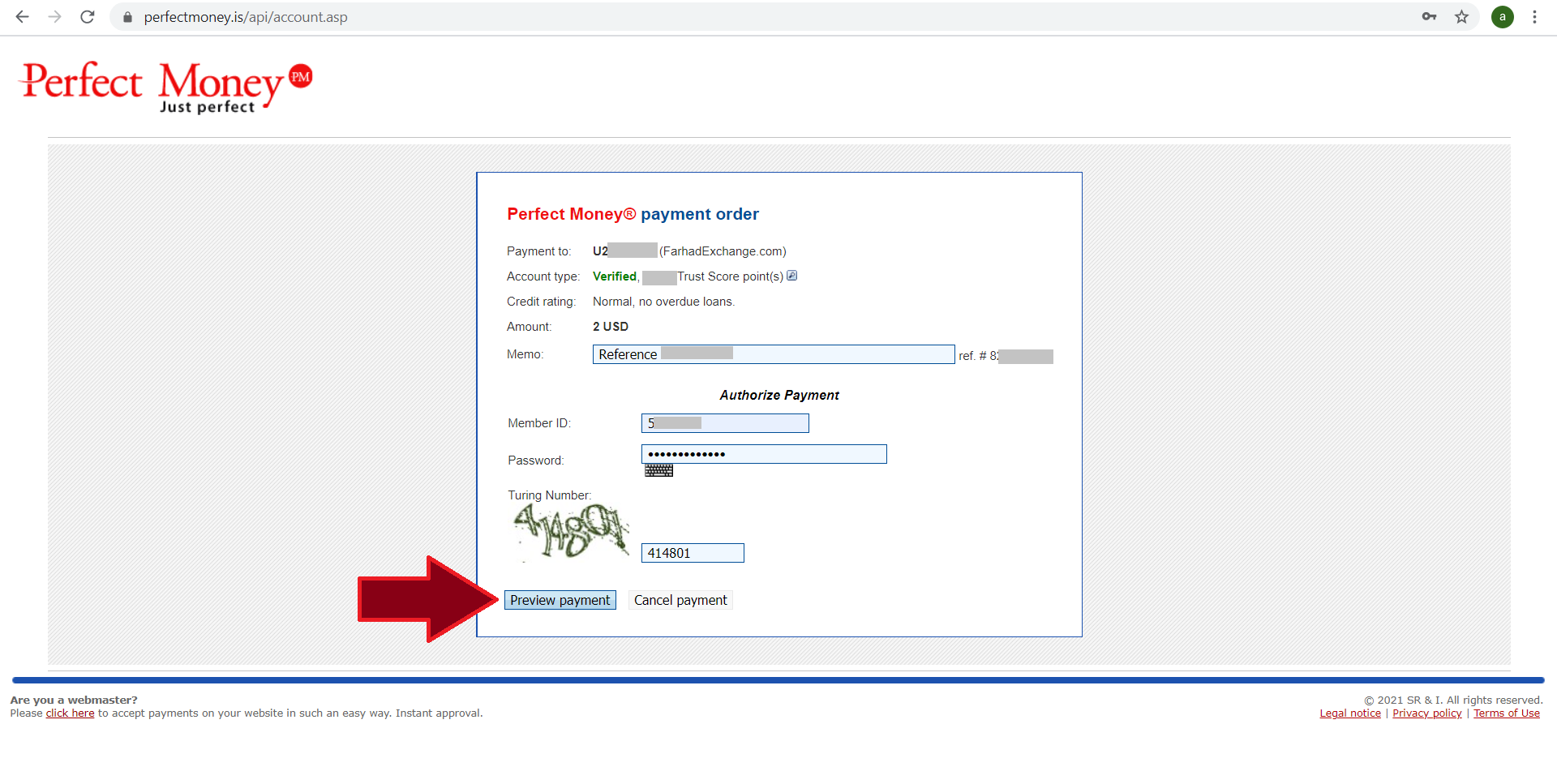Click the address bar URL
Image resolution: width=1557 pixels, height=784 pixels.
coord(246,17)
